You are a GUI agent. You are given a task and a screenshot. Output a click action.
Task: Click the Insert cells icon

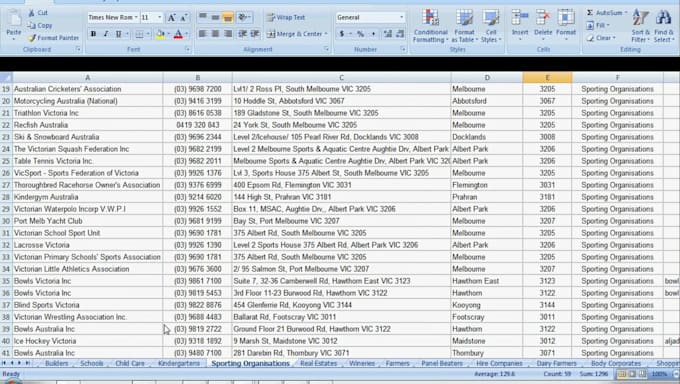point(520,18)
